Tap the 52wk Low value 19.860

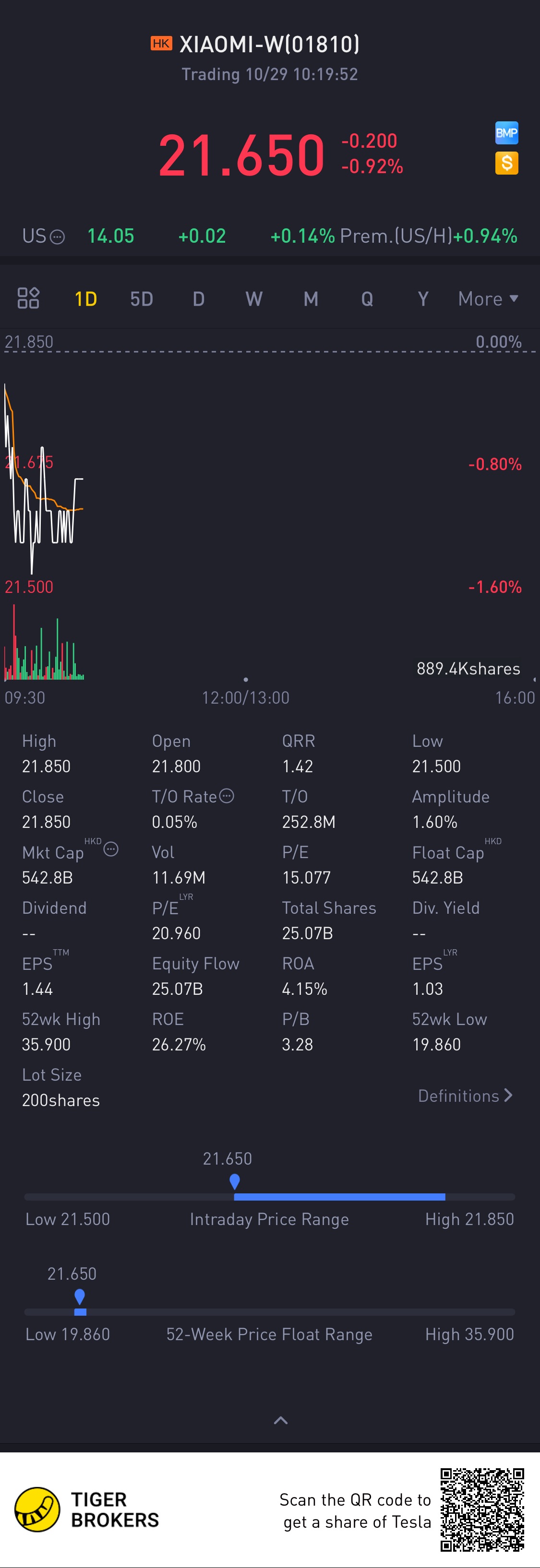[436, 1045]
